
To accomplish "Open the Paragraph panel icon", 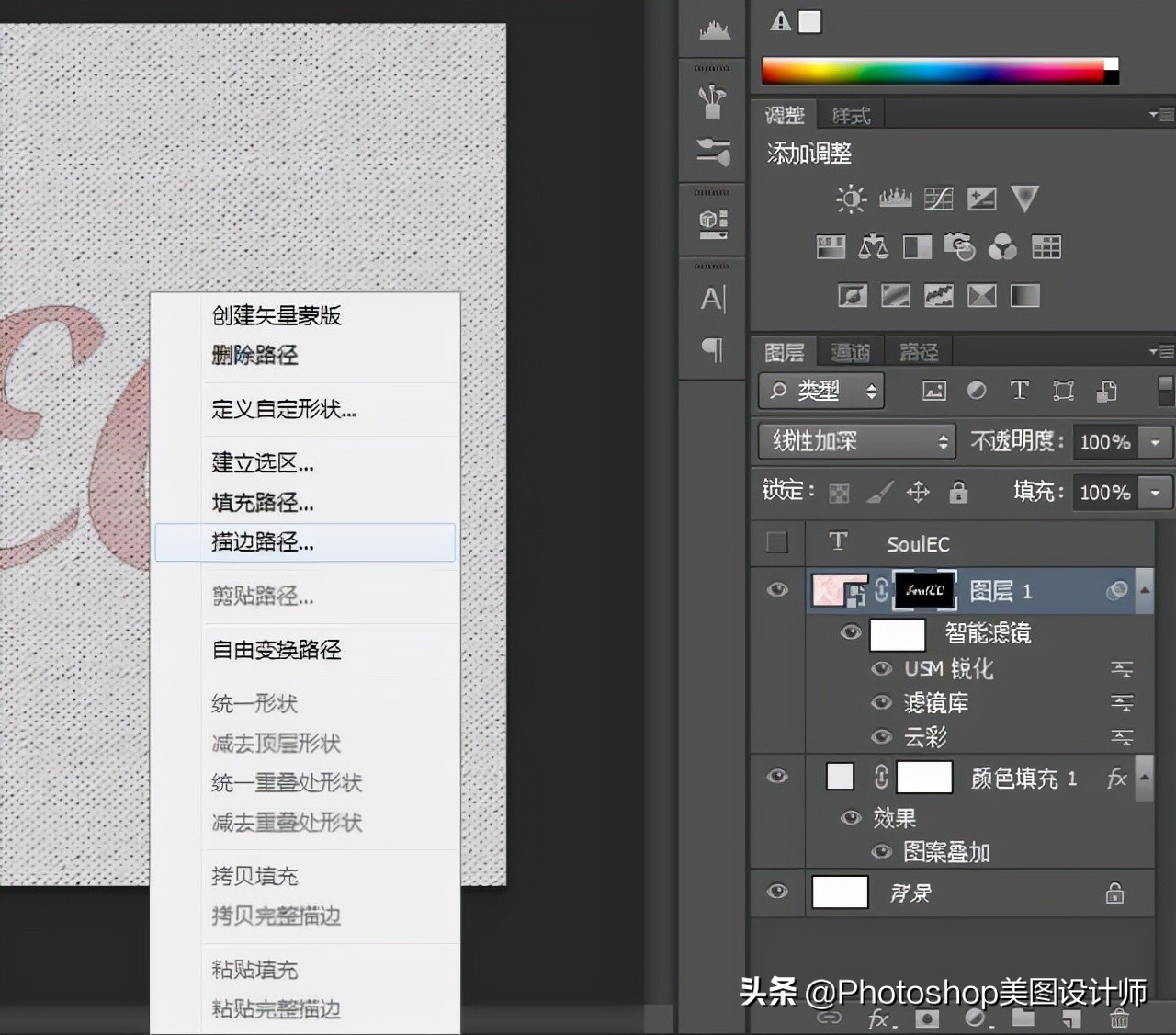I will 712,350.
